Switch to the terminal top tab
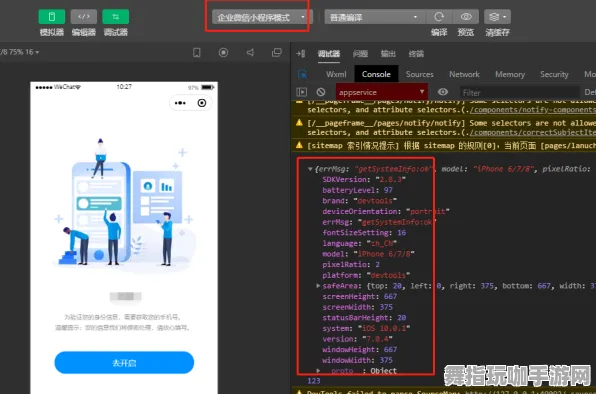The width and height of the screenshot is (596, 394). (x=416, y=54)
